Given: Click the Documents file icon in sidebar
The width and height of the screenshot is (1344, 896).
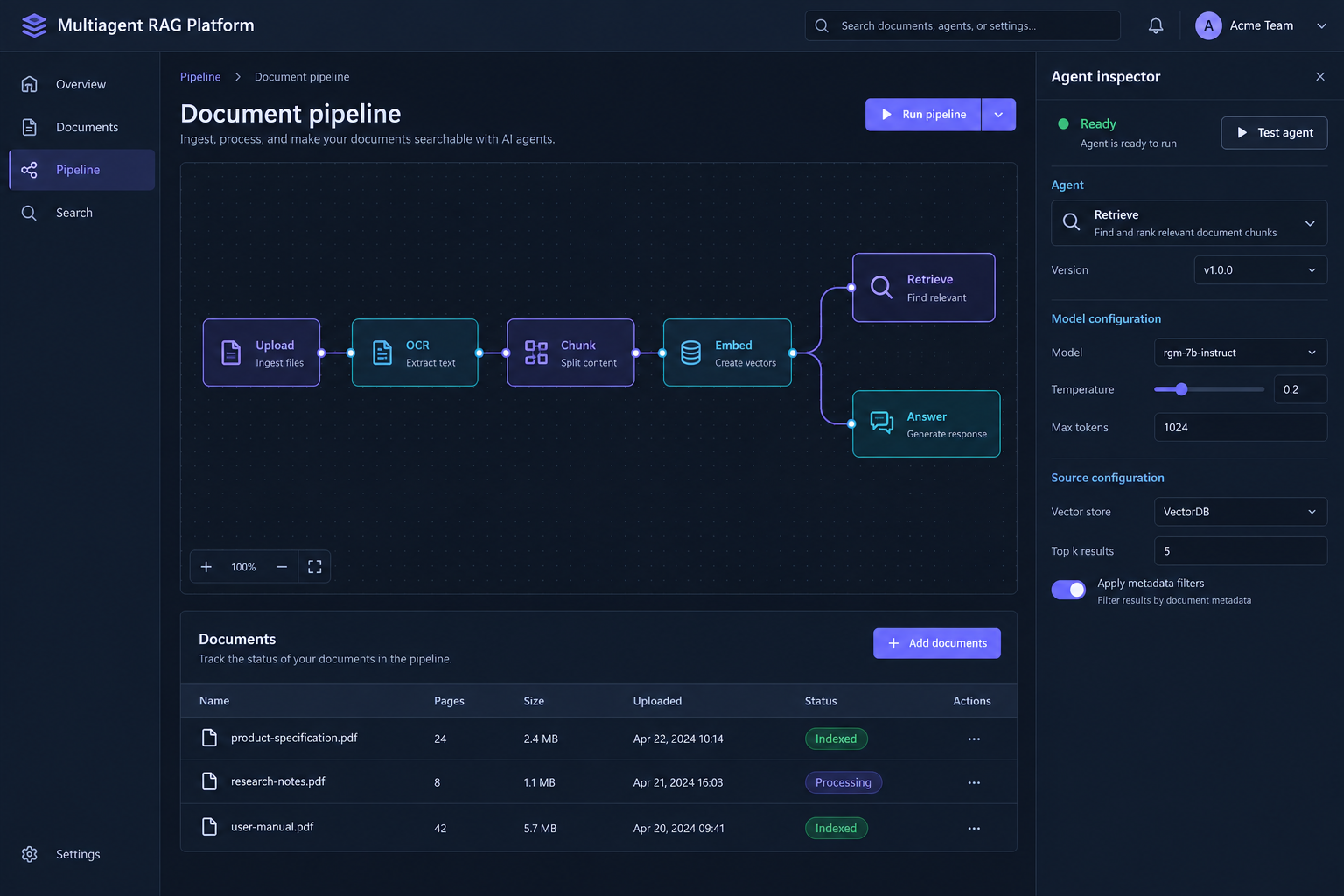Looking at the screenshot, I should click(30, 127).
